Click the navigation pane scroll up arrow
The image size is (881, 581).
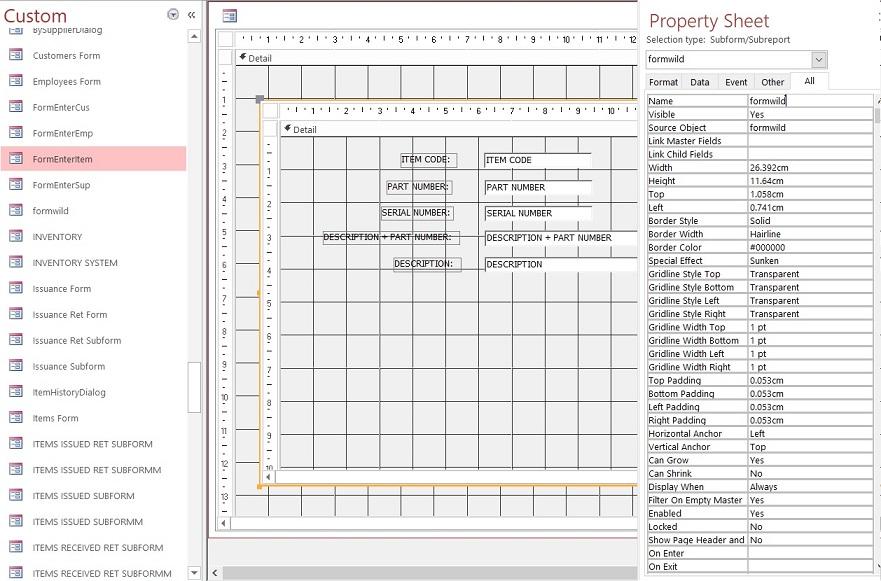[x=194, y=37]
